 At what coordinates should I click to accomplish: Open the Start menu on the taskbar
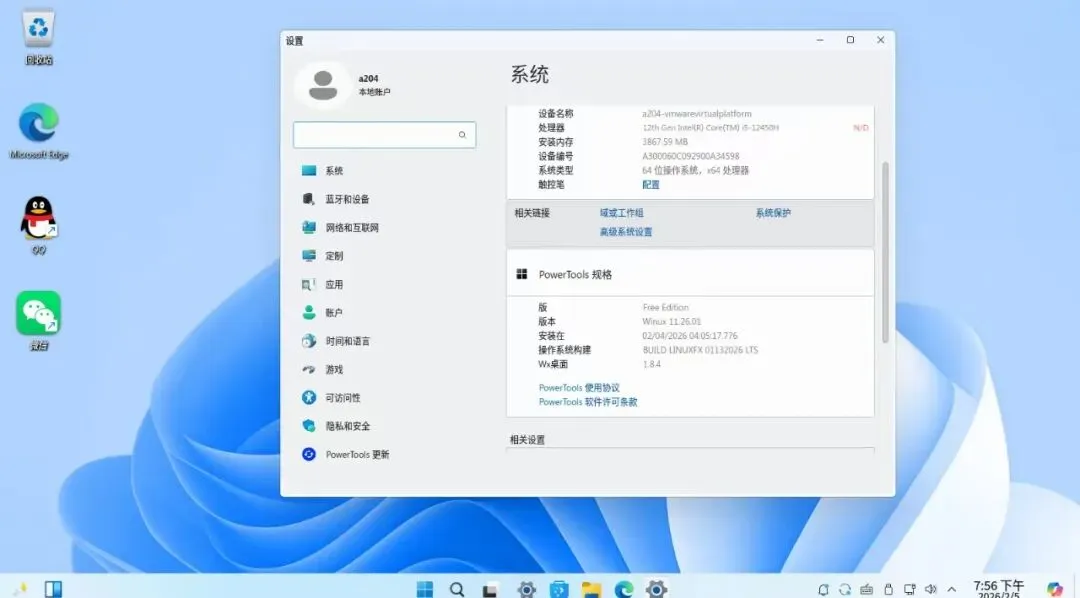pyautogui.click(x=425, y=589)
